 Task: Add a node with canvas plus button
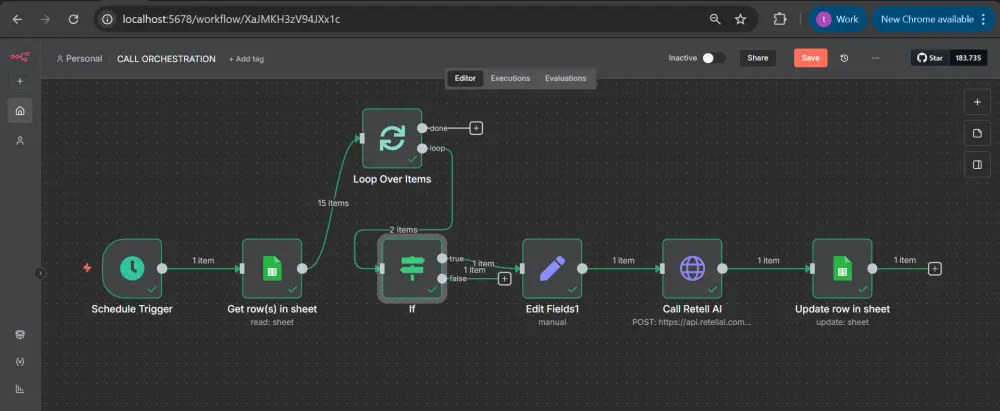tap(977, 102)
